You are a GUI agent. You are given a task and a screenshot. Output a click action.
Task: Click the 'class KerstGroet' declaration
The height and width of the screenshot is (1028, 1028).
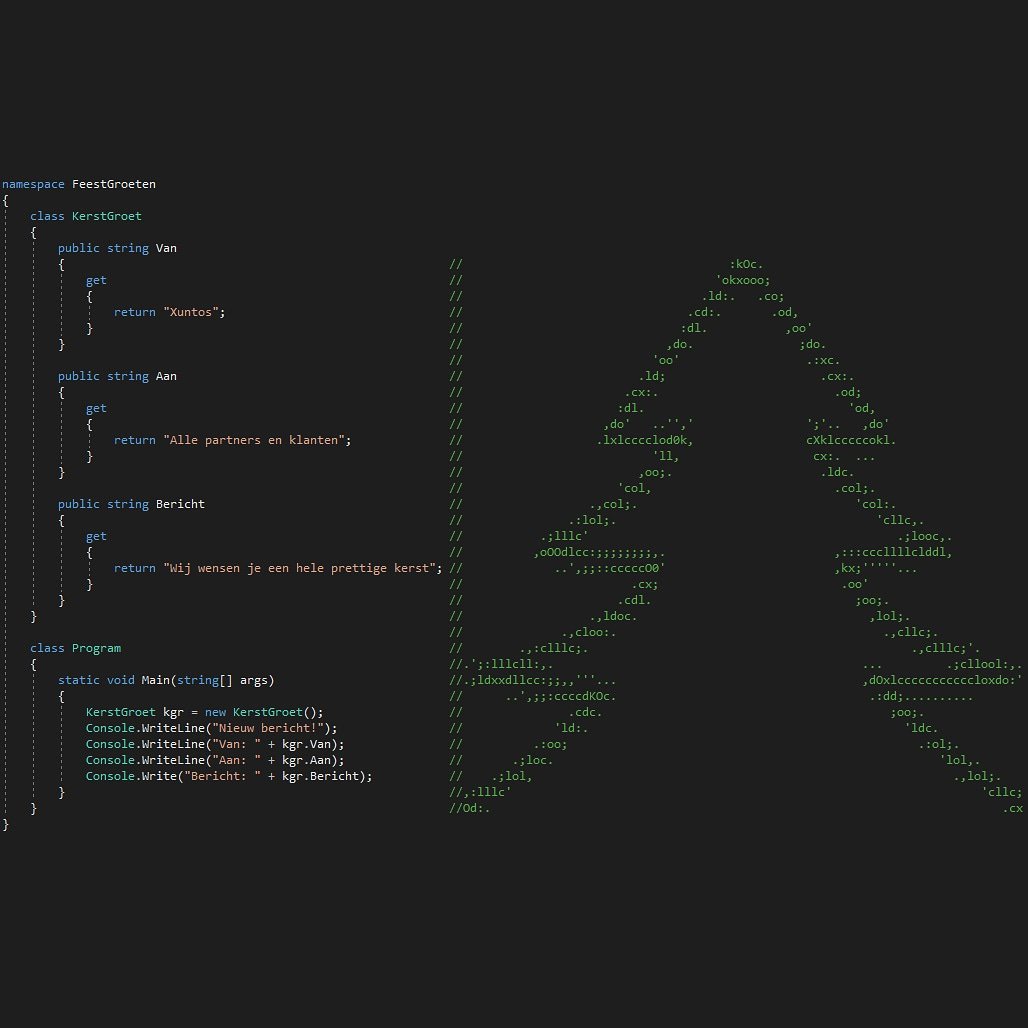(x=86, y=216)
